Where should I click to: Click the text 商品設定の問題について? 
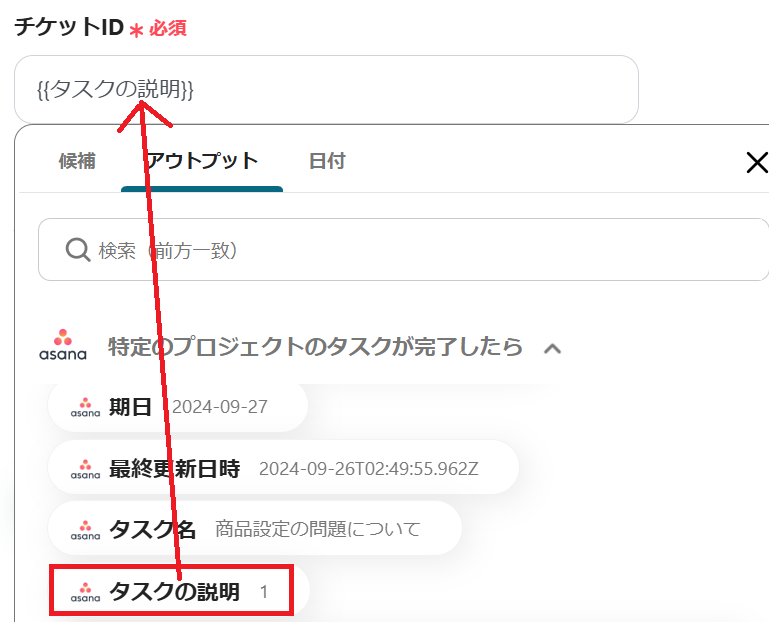(318, 529)
